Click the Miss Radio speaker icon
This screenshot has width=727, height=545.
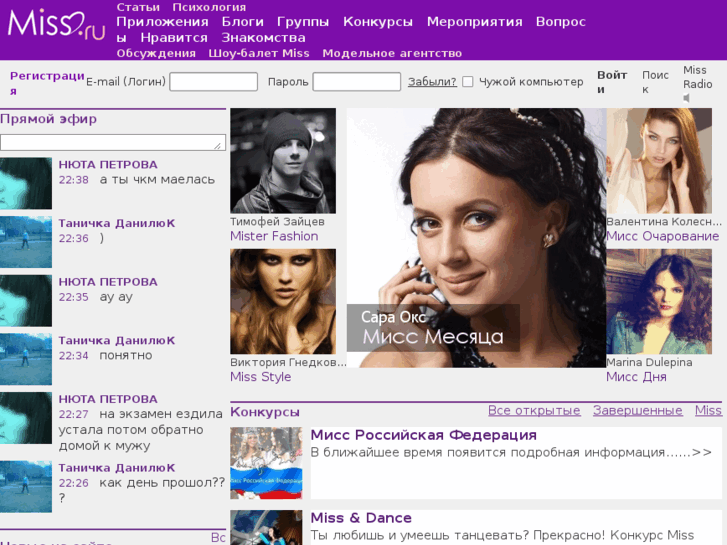[x=687, y=99]
